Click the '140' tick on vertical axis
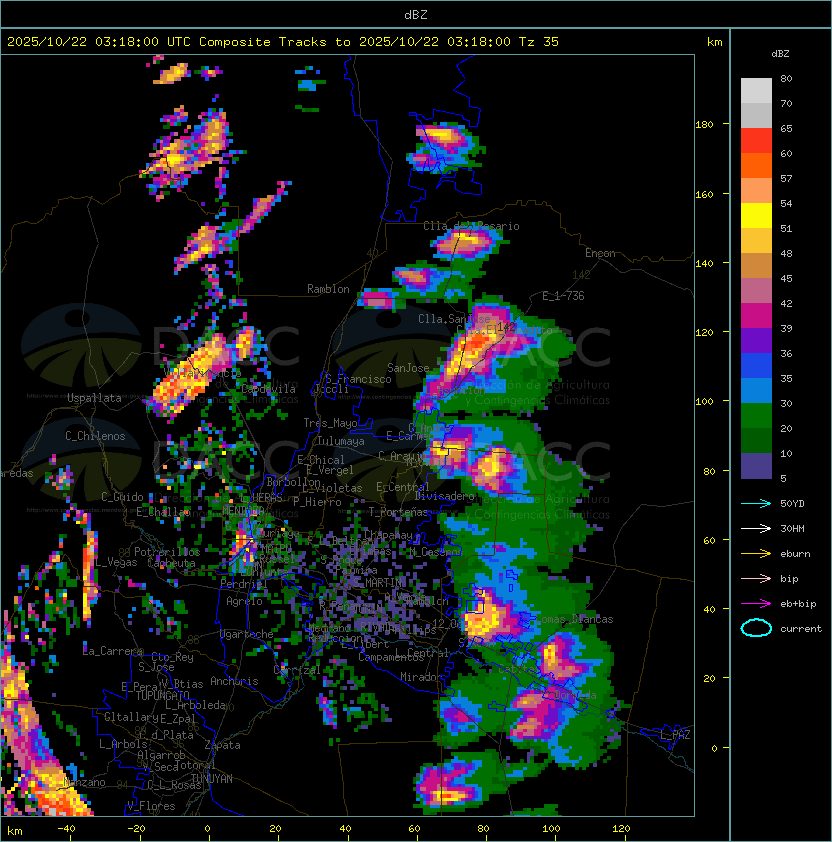Viewport: 832px width, 842px height. pyautogui.click(x=704, y=264)
